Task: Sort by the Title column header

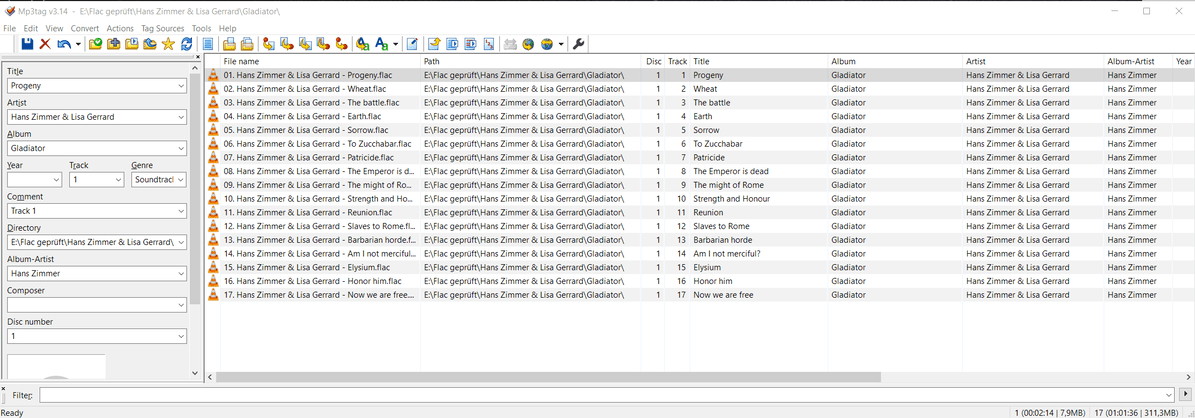Action: click(x=759, y=61)
